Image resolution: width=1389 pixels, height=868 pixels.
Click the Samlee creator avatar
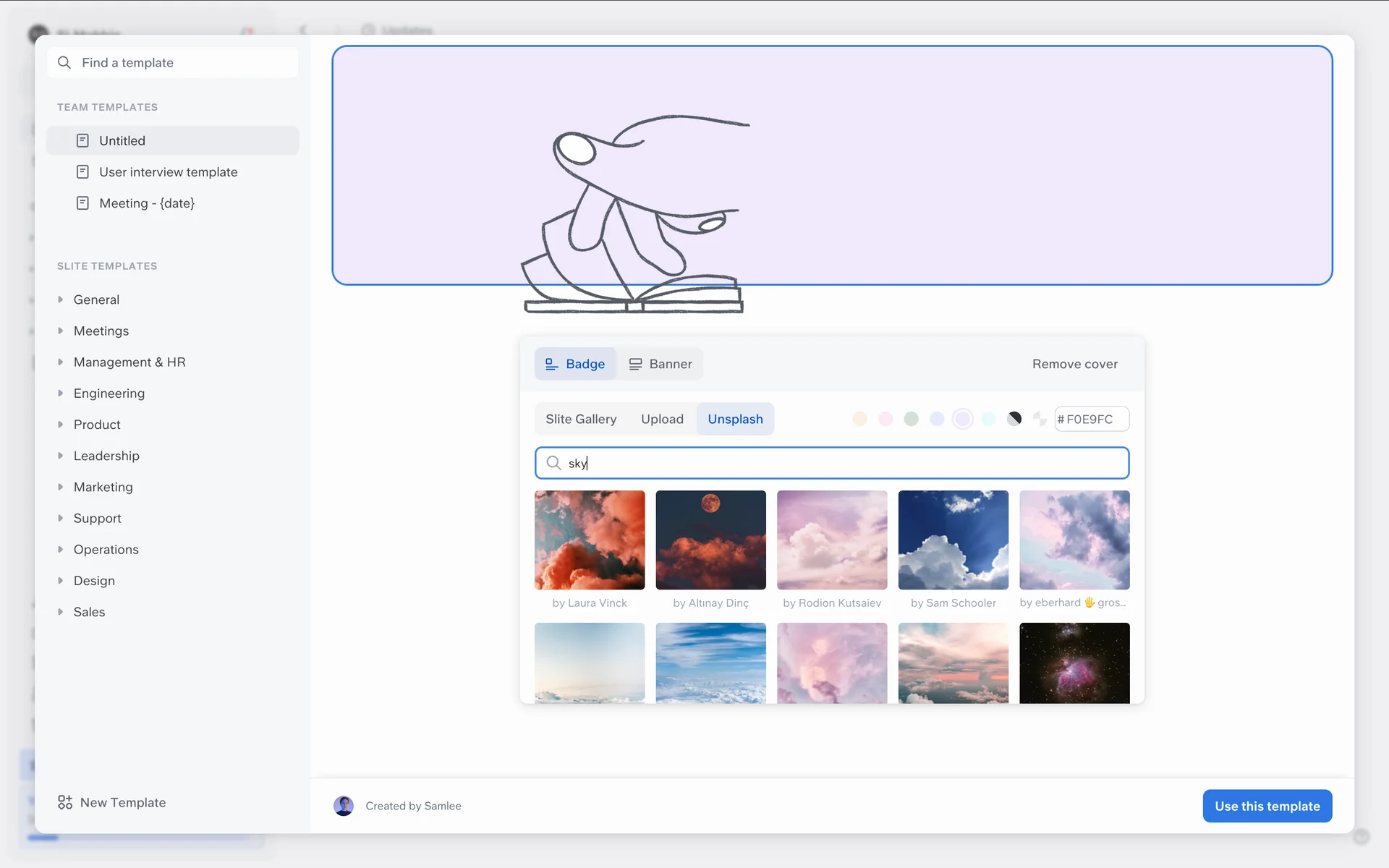tap(344, 806)
